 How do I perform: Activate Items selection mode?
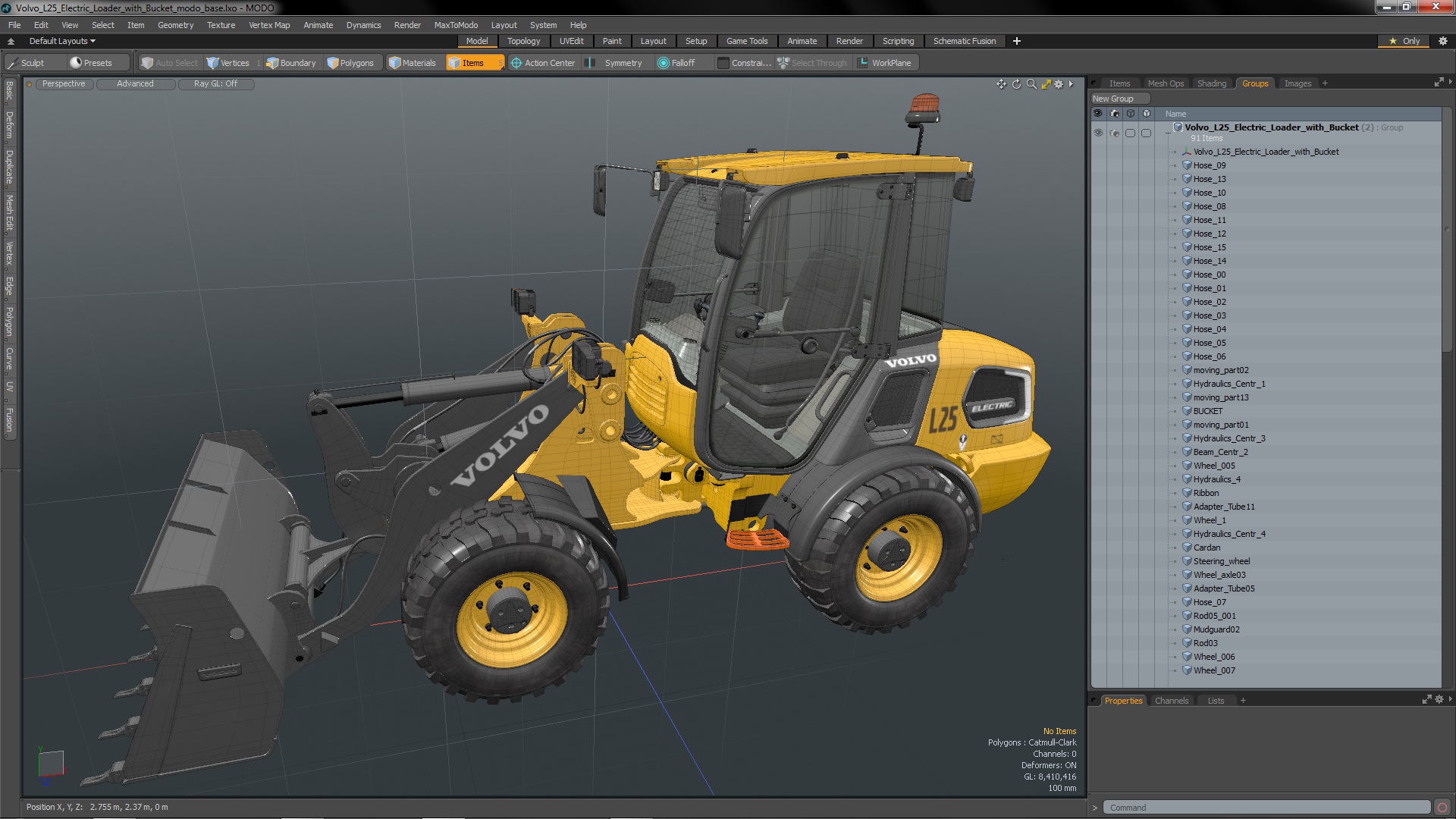(474, 63)
